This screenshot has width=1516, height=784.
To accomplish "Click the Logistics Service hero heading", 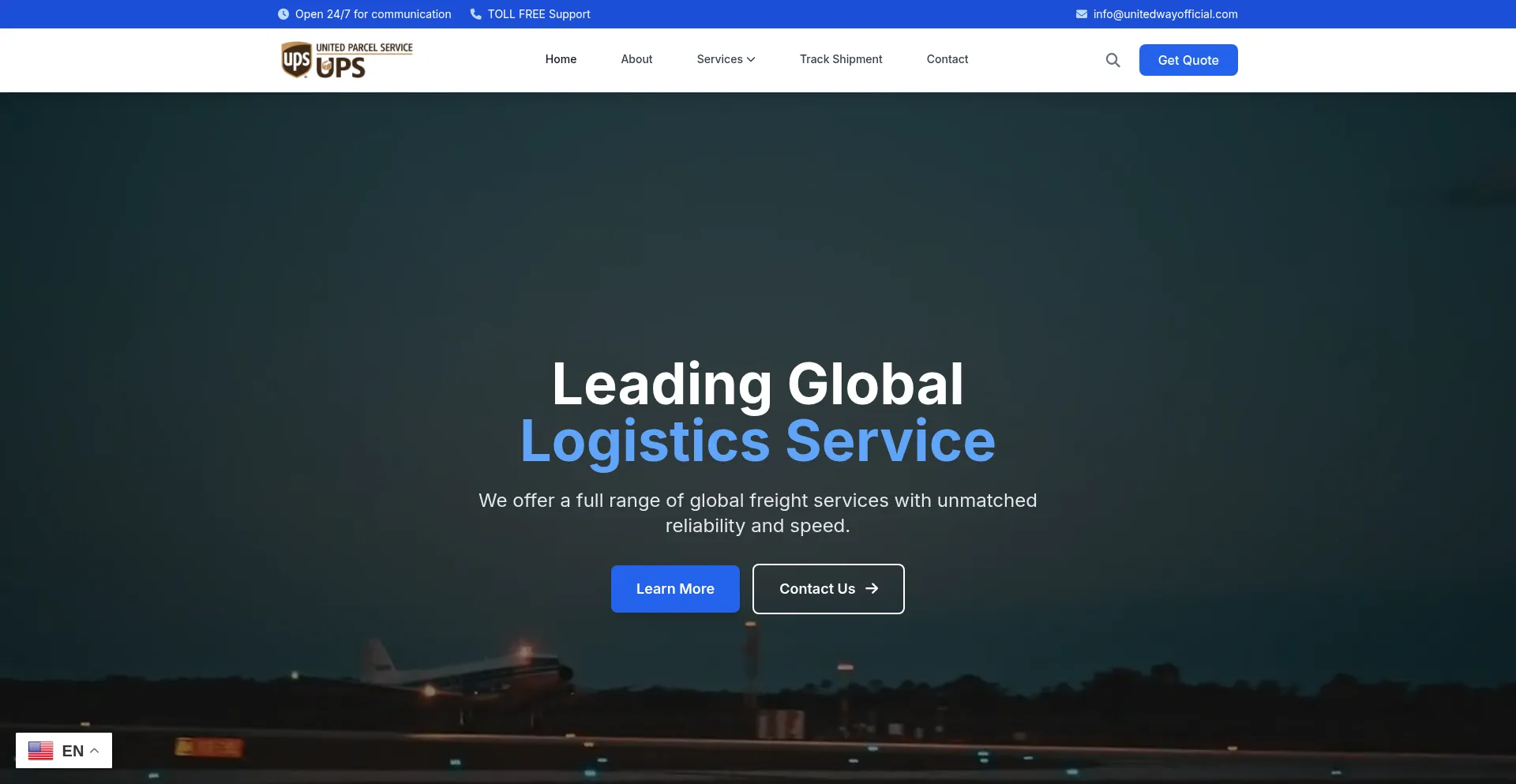I will (x=758, y=441).
